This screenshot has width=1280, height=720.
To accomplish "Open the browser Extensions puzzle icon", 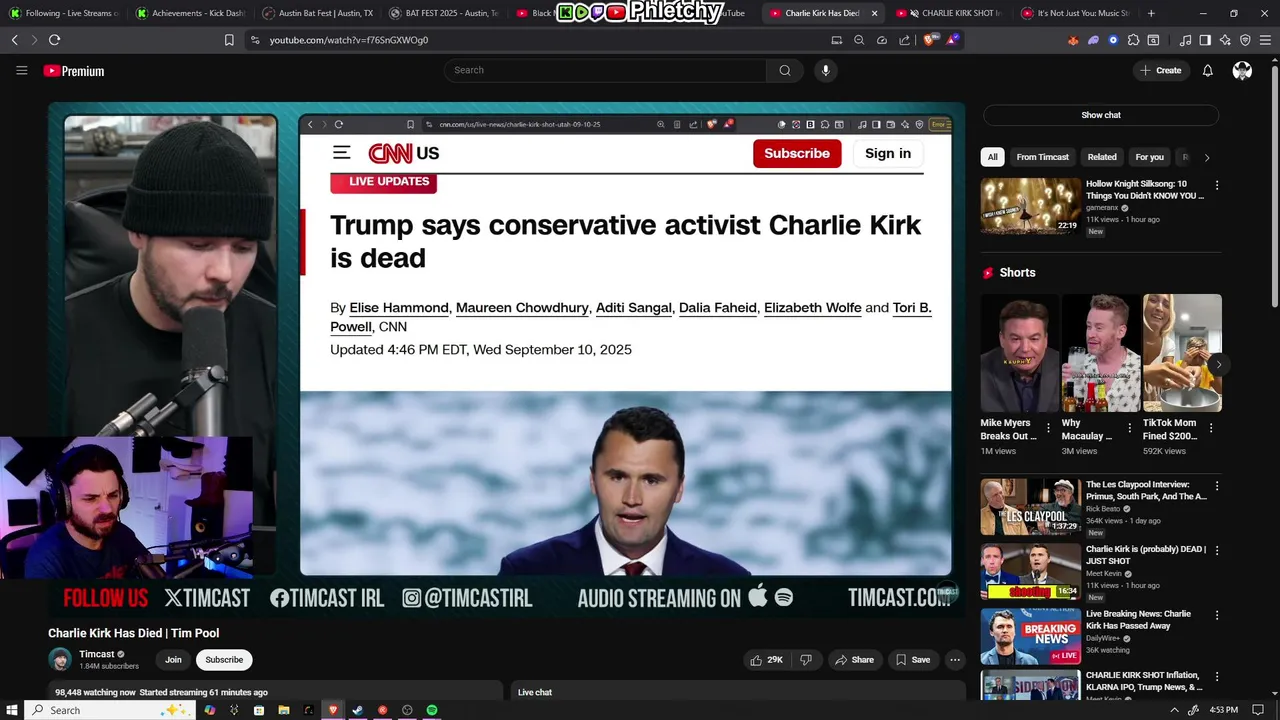I will (x=1133, y=40).
